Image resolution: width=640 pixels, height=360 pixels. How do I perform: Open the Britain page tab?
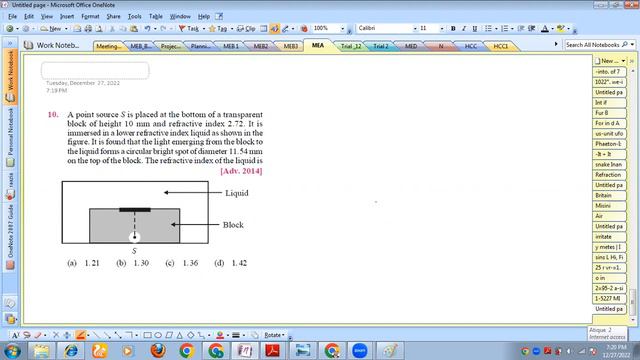(x=609, y=196)
